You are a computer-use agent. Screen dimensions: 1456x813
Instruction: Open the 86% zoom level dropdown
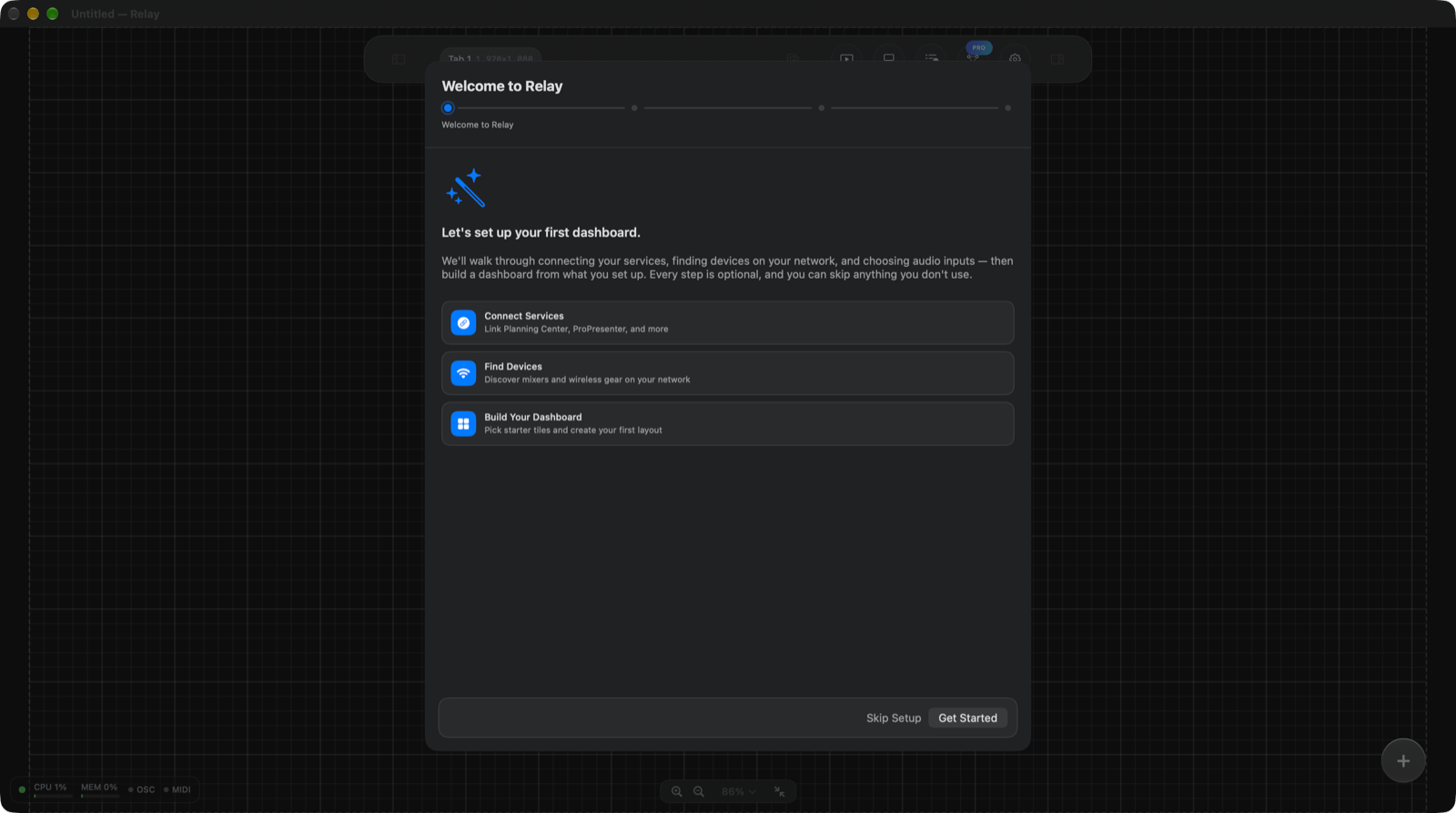[738, 791]
